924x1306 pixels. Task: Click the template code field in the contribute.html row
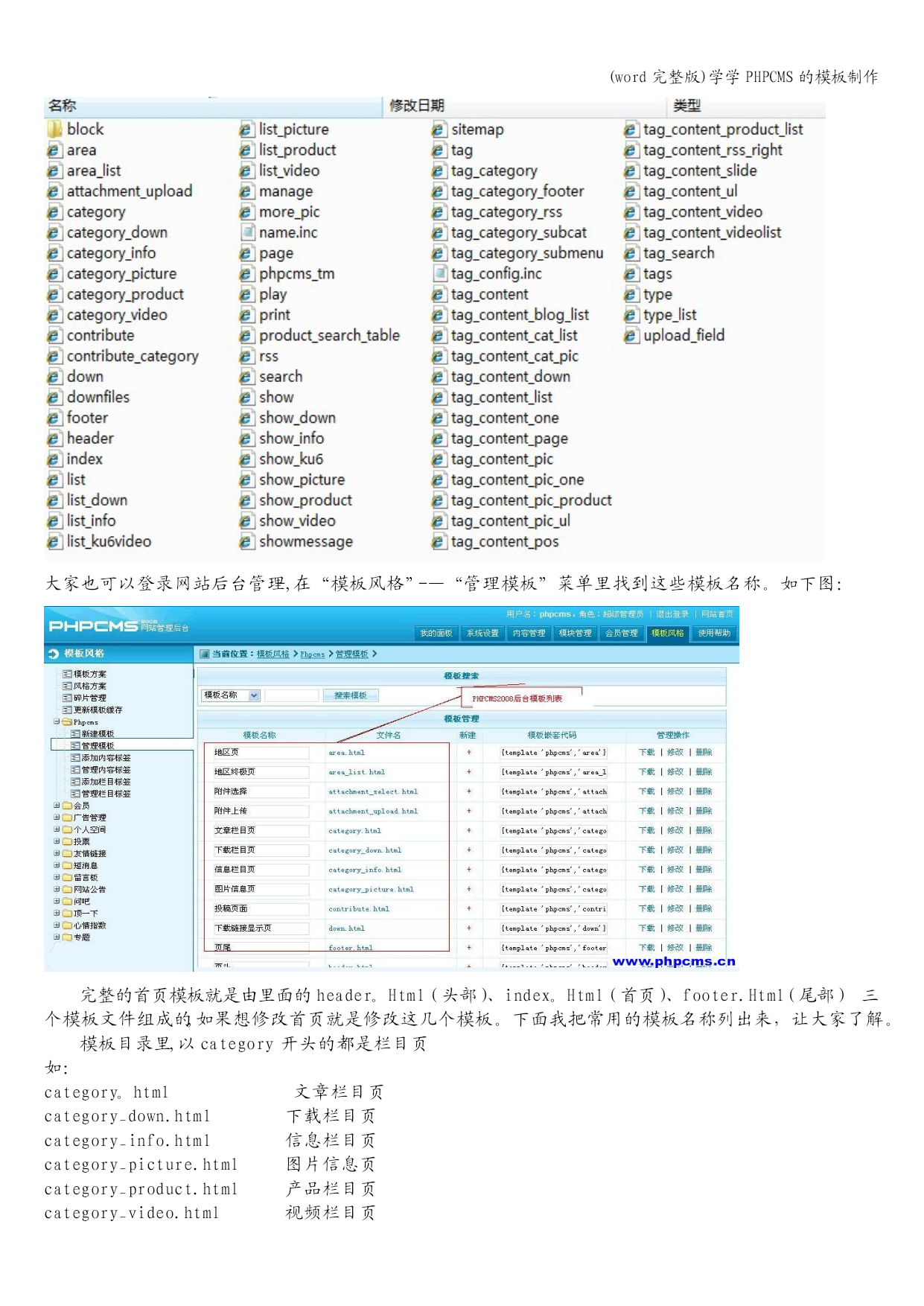pos(554,909)
